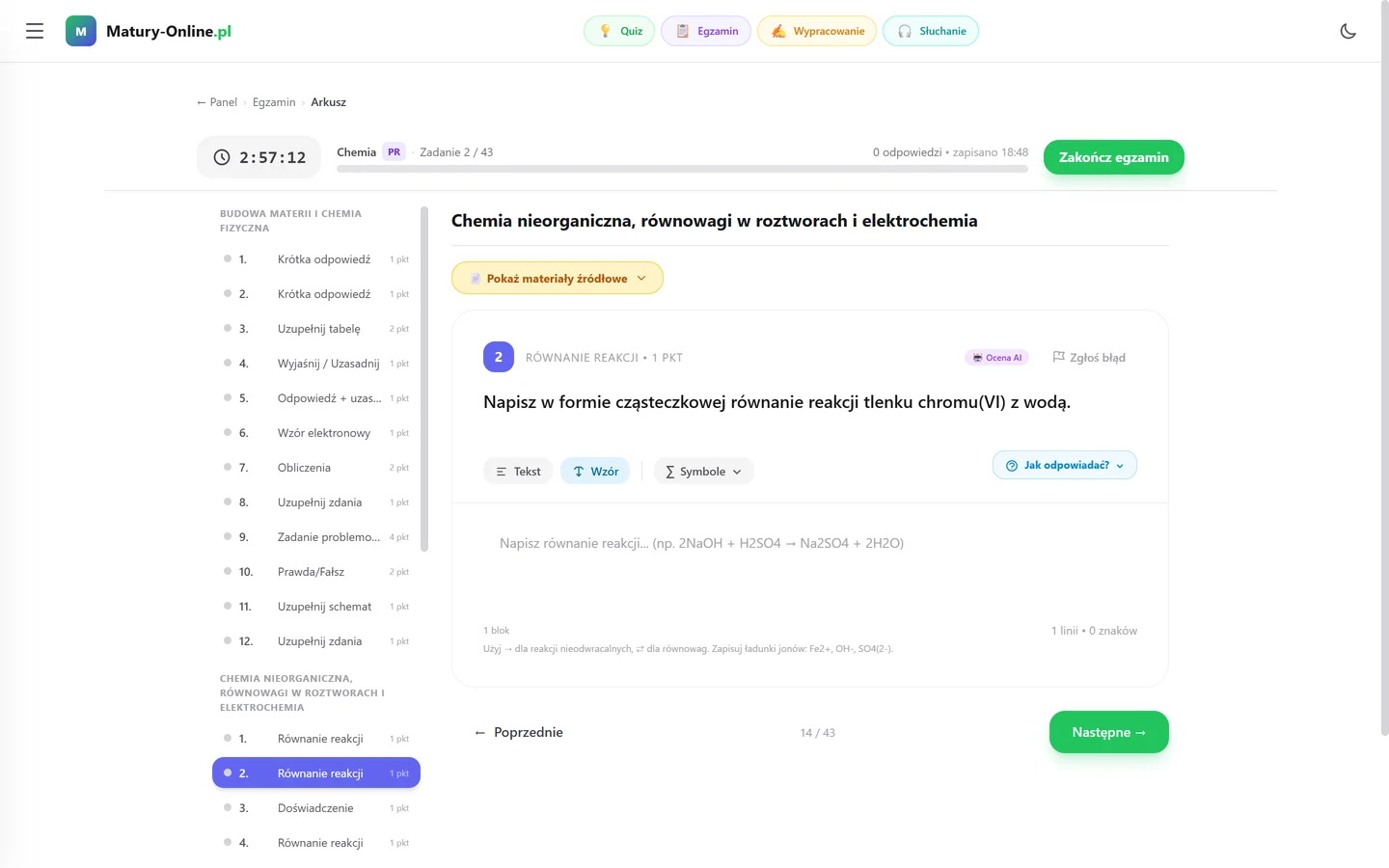This screenshot has width=1389, height=868.
Task: Open the Słuchanie tab
Action: [x=931, y=31]
